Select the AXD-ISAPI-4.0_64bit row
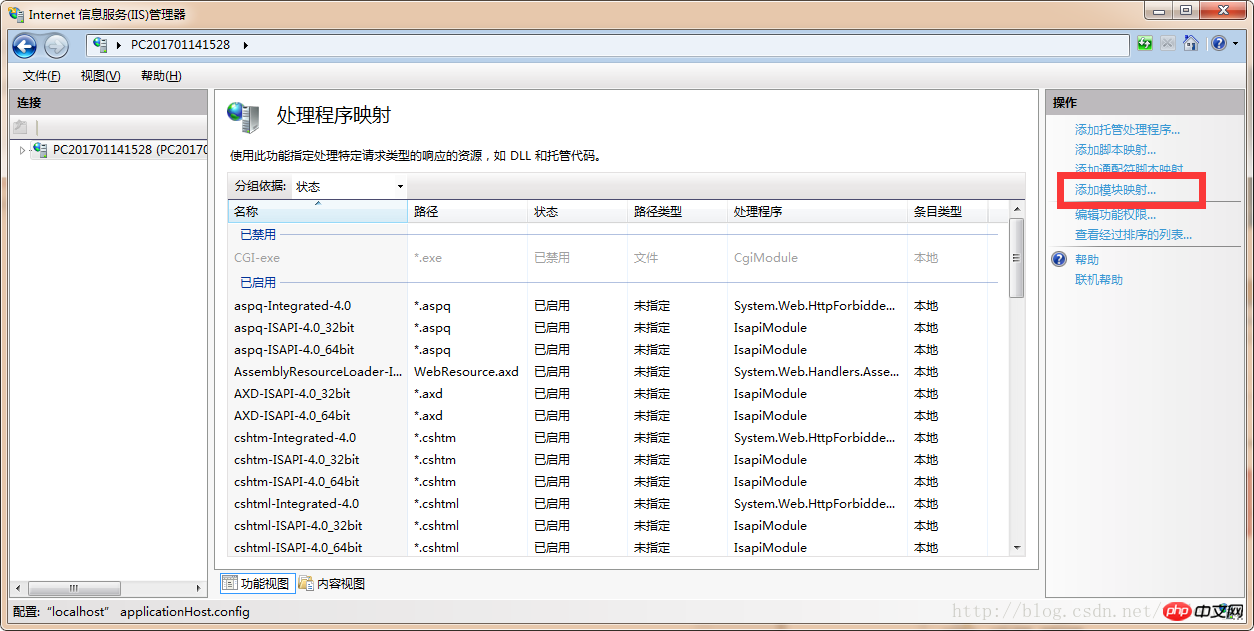The image size is (1254, 631). (x=617, y=416)
